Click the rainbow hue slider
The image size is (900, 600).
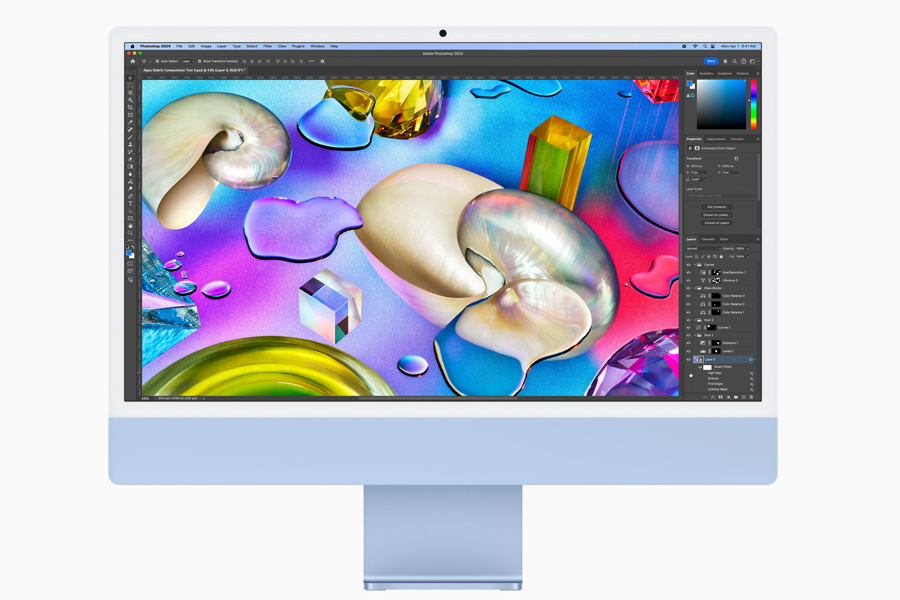[x=754, y=104]
